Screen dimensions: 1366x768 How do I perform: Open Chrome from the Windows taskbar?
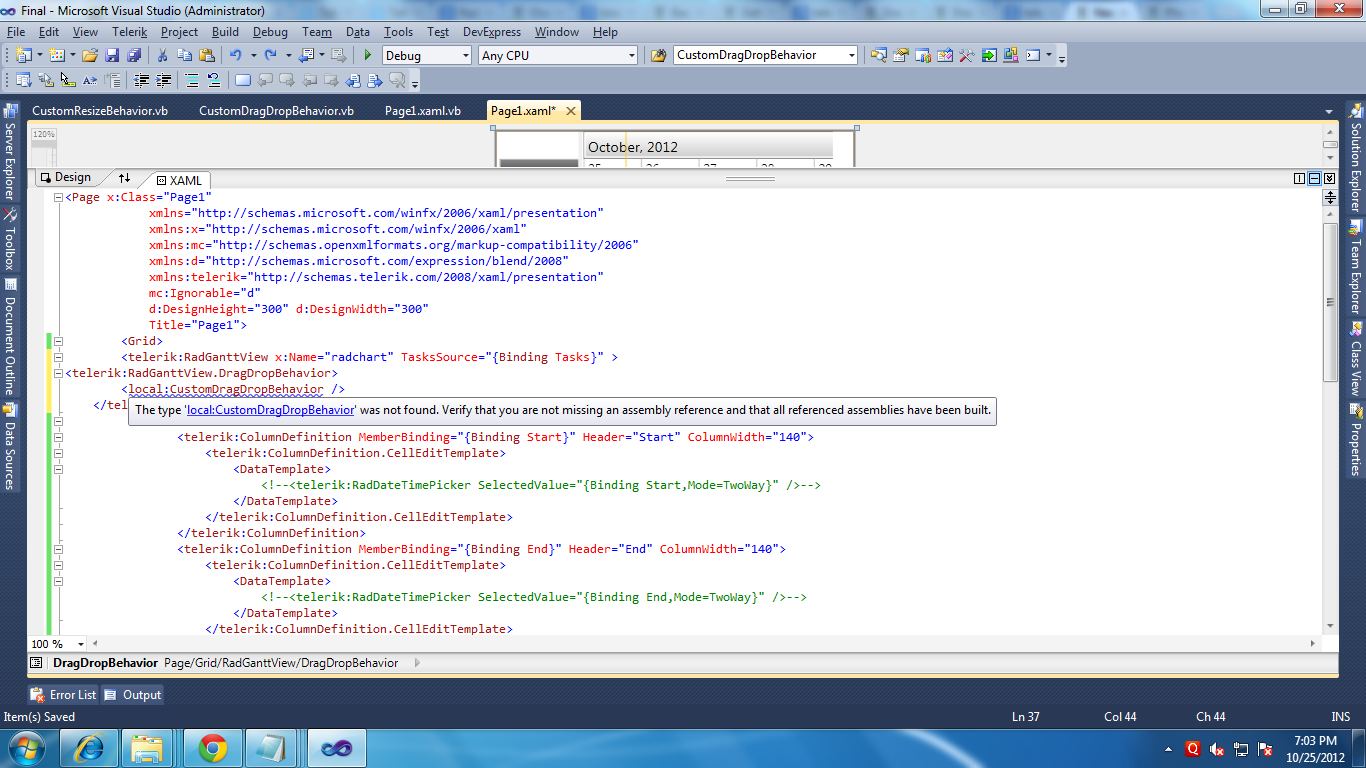[212, 747]
